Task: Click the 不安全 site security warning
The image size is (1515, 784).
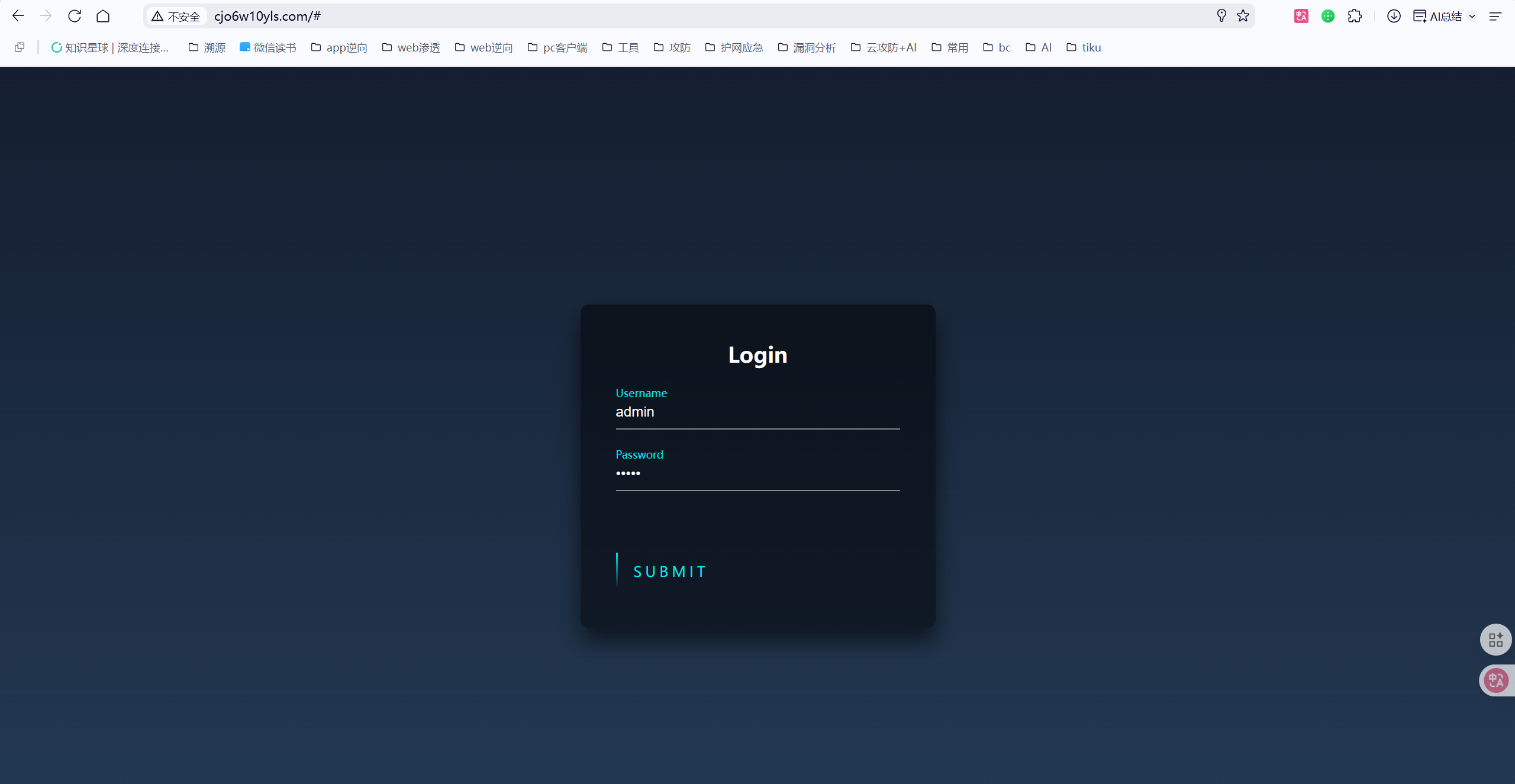Action: (x=176, y=17)
